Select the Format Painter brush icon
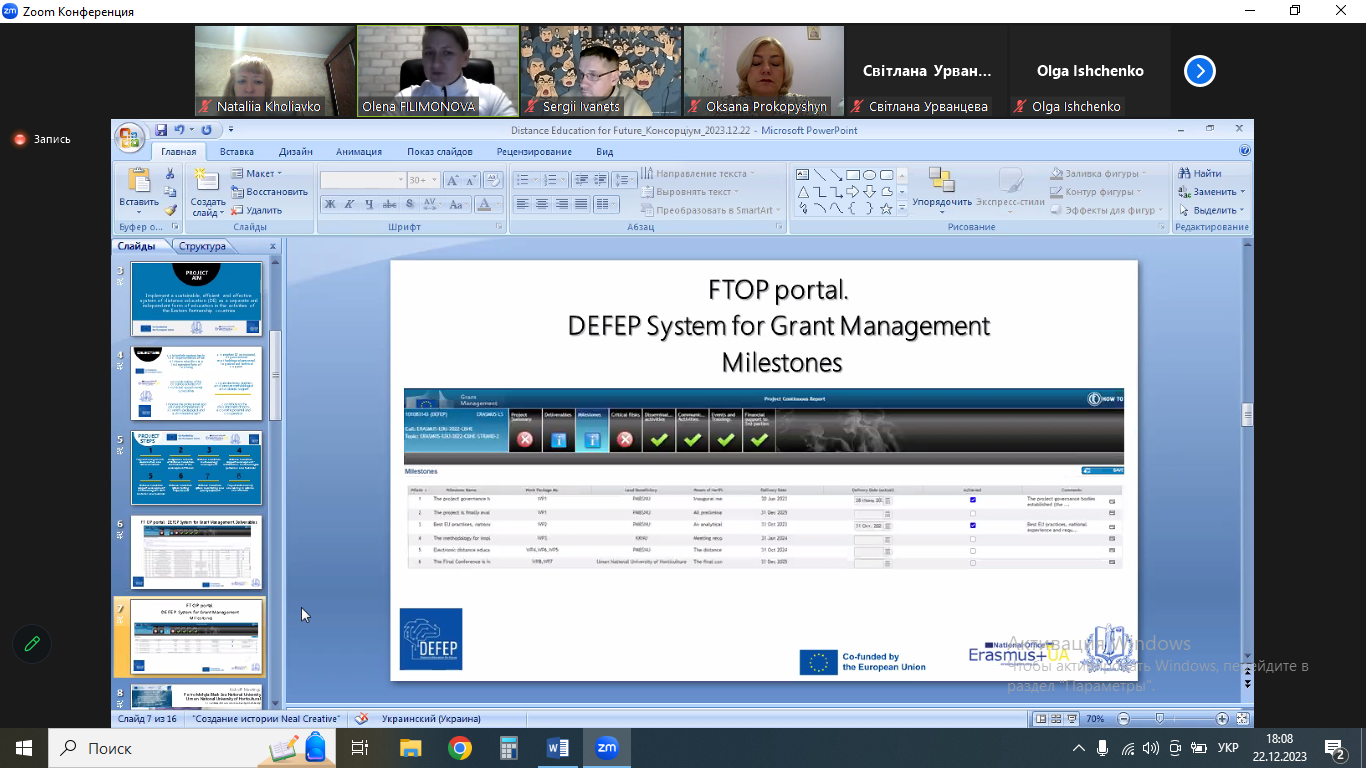This screenshot has width=1366, height=768. [x=170, y=210]
